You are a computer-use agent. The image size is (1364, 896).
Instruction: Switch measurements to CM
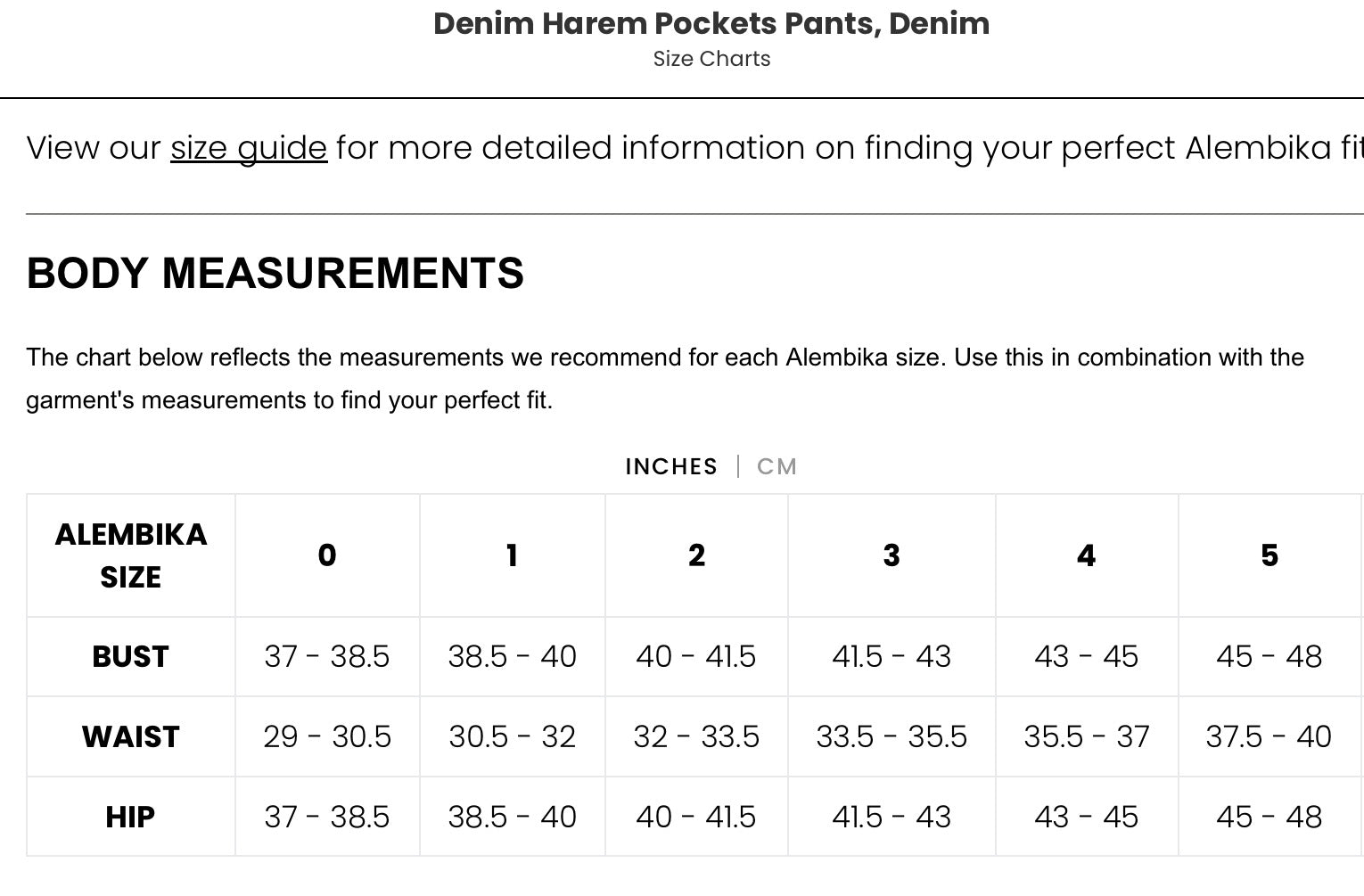(776, 466)
